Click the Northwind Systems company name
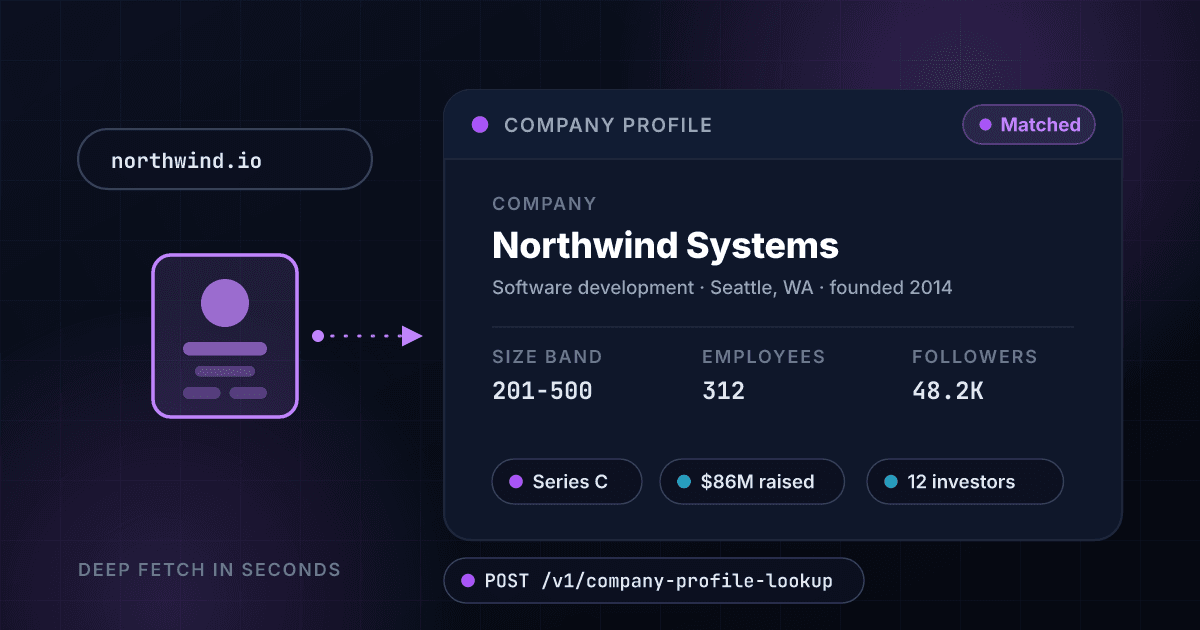Screen dimensions: 1200x630 pyautogui.click(x=665, y=245)
